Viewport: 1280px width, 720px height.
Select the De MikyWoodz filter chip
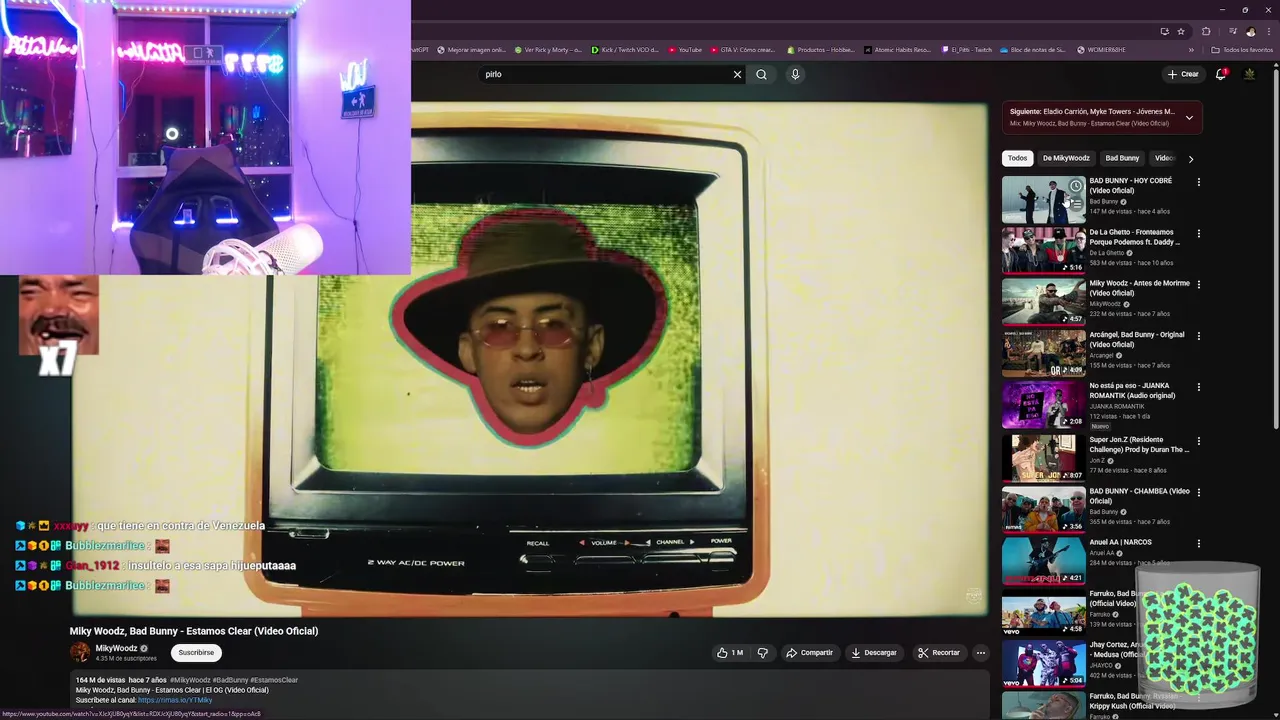[x=1066, y=158]
